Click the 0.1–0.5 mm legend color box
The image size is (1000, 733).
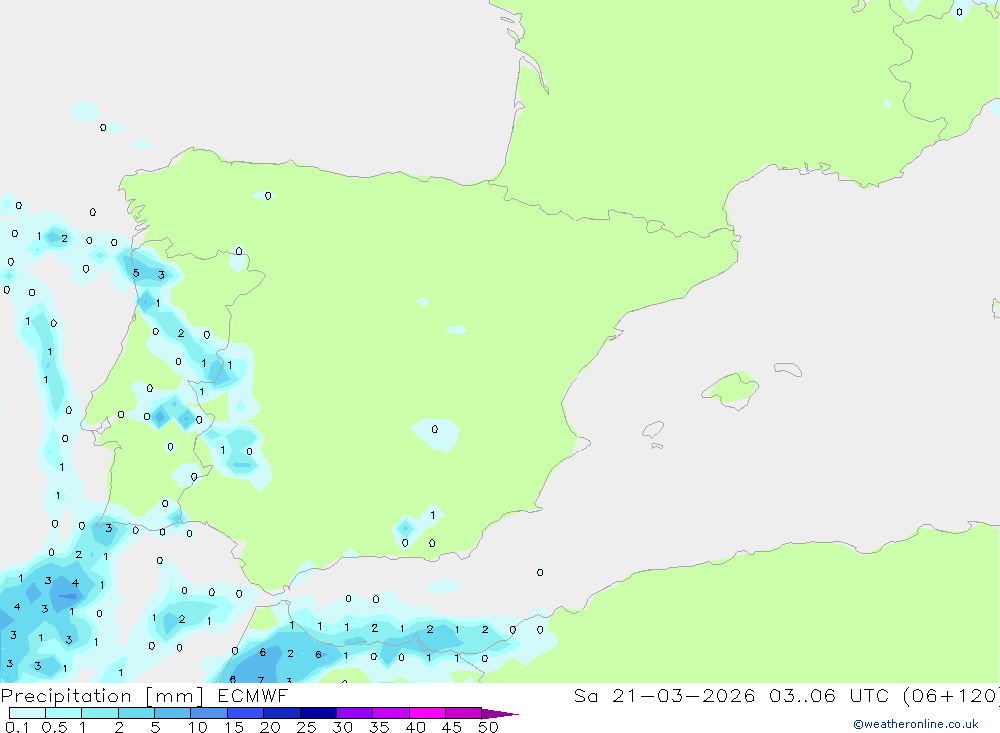coord(27,713)
